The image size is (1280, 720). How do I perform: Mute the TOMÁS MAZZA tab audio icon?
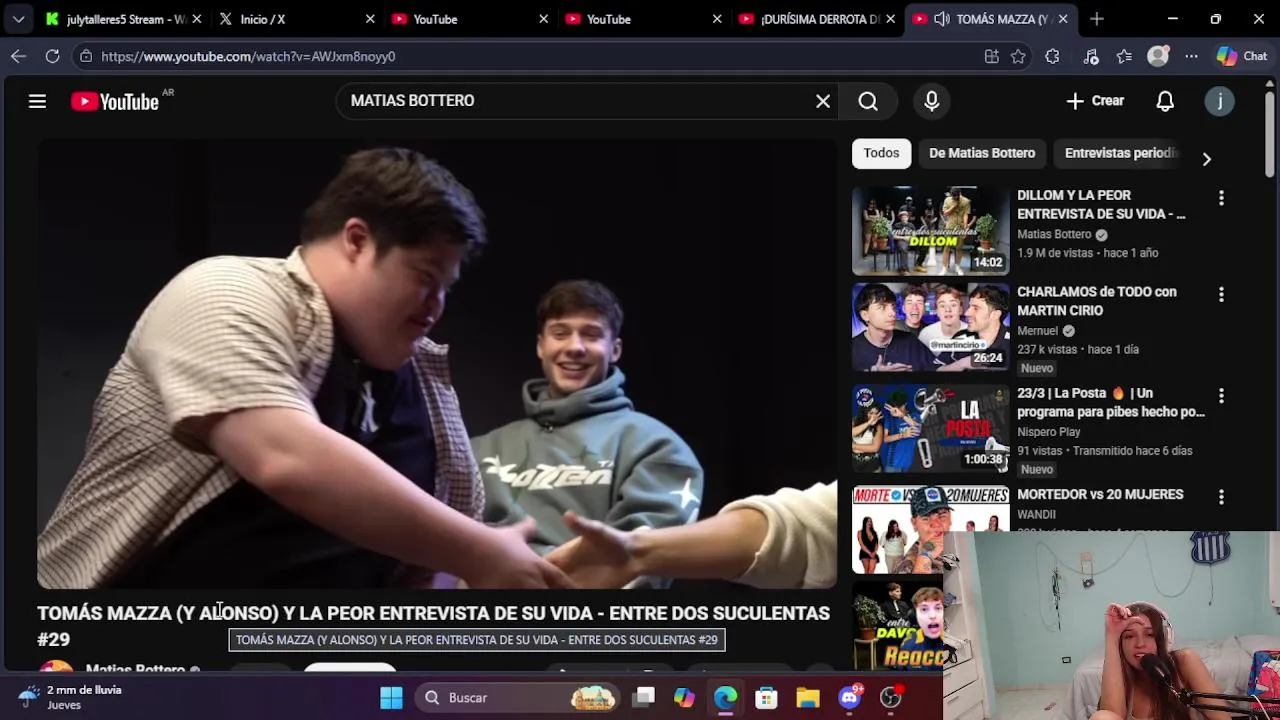pos(941,19)
